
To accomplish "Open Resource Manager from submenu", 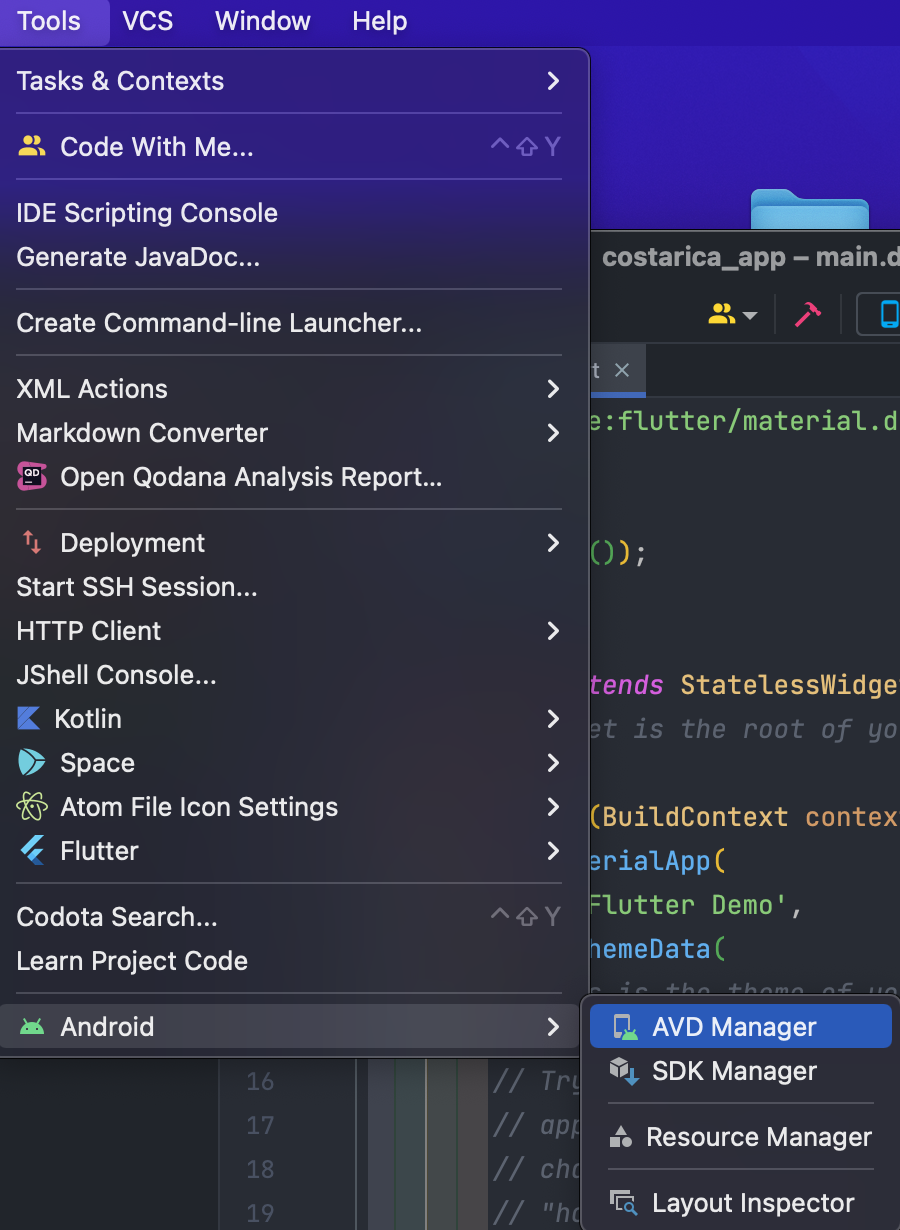I will coord(741,1137).
